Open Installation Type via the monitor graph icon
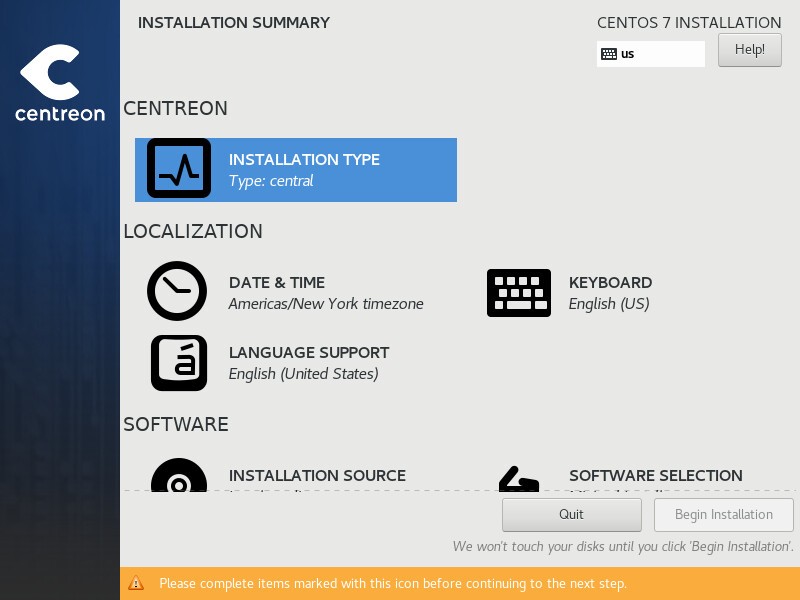 [178, 168]
